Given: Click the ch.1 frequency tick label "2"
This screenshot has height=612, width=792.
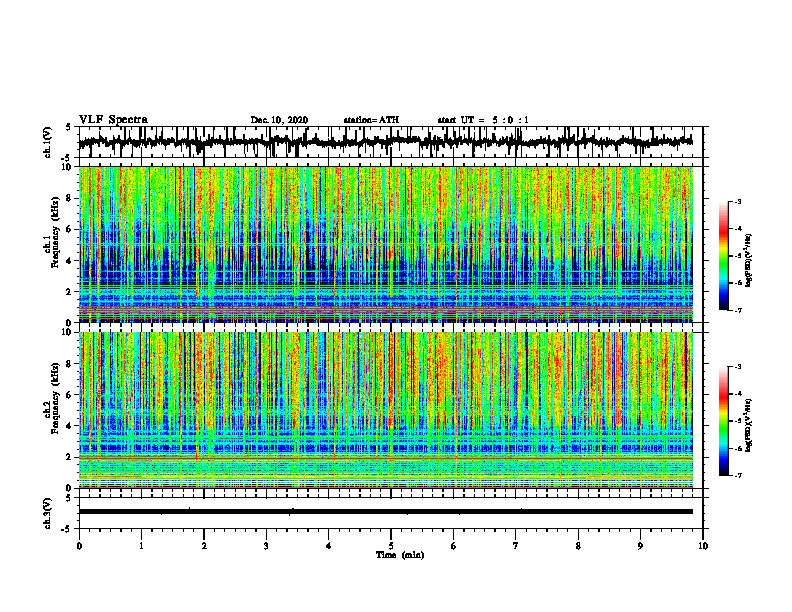Looking at the screenshot, I should coord(70,292).
